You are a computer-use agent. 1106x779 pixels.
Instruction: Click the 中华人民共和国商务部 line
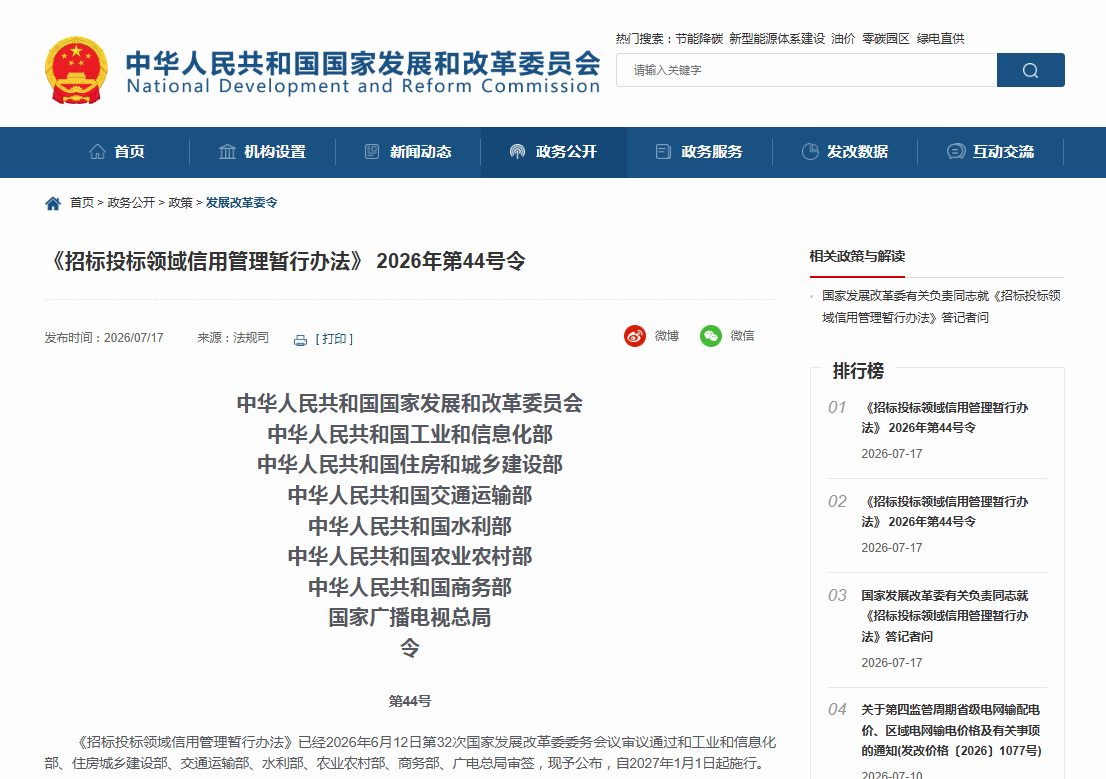[x=410, y=587]
